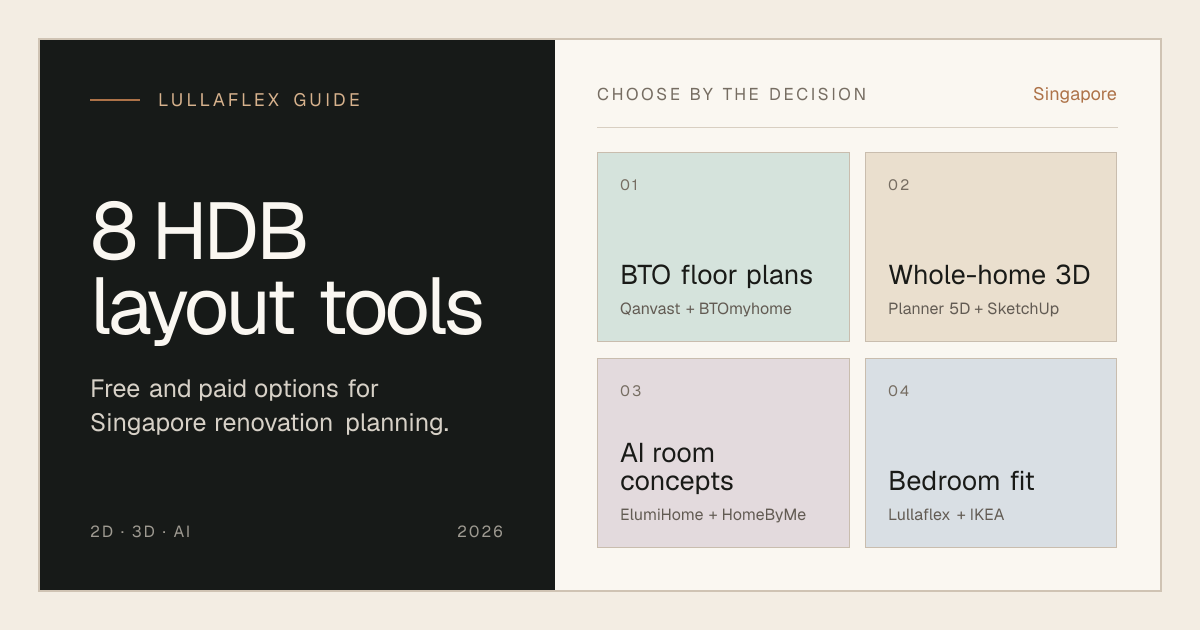
Task: Click card number 04
Action: (x=899, y=390)
